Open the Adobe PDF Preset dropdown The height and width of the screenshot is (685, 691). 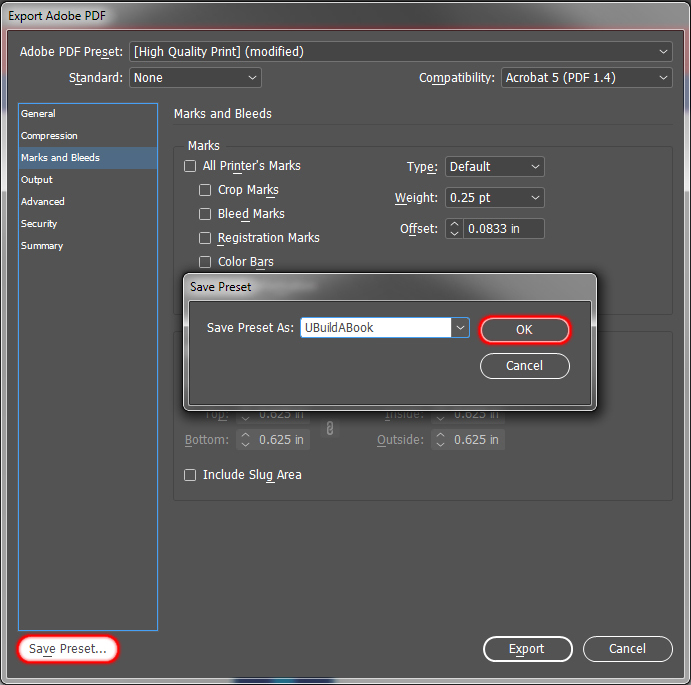401,52
